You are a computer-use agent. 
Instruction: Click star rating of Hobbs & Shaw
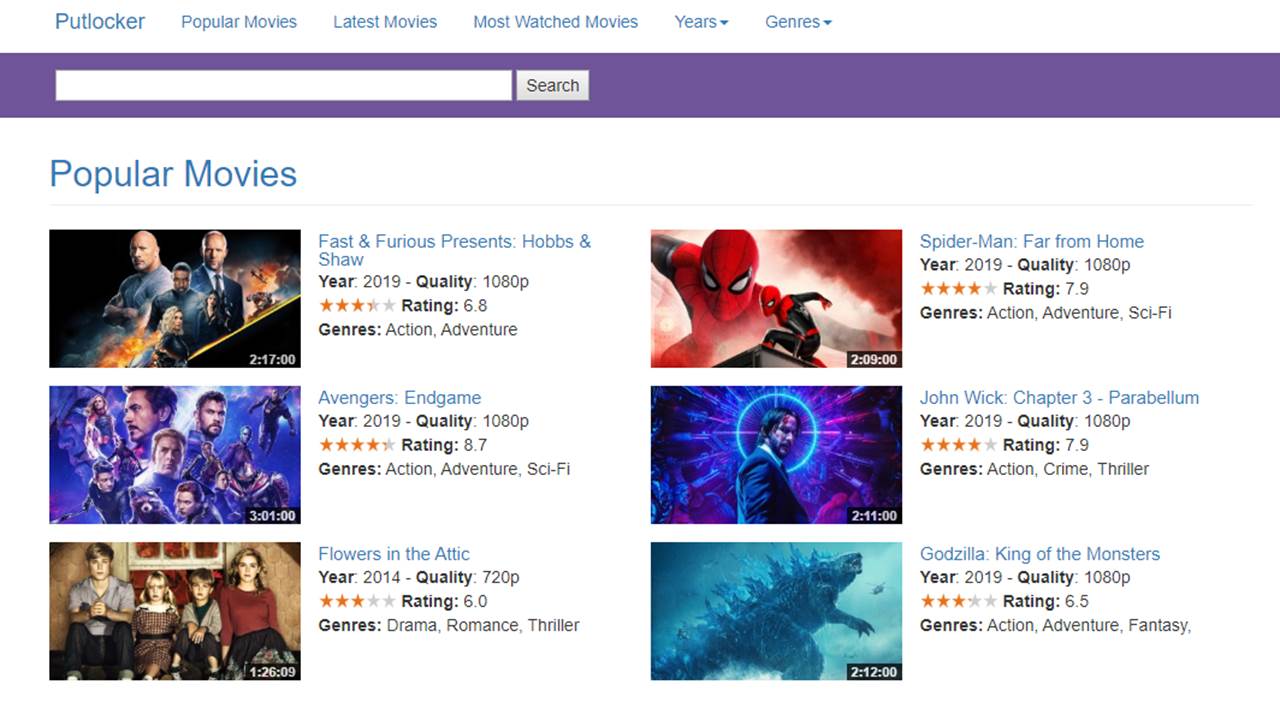coord(357,305)
